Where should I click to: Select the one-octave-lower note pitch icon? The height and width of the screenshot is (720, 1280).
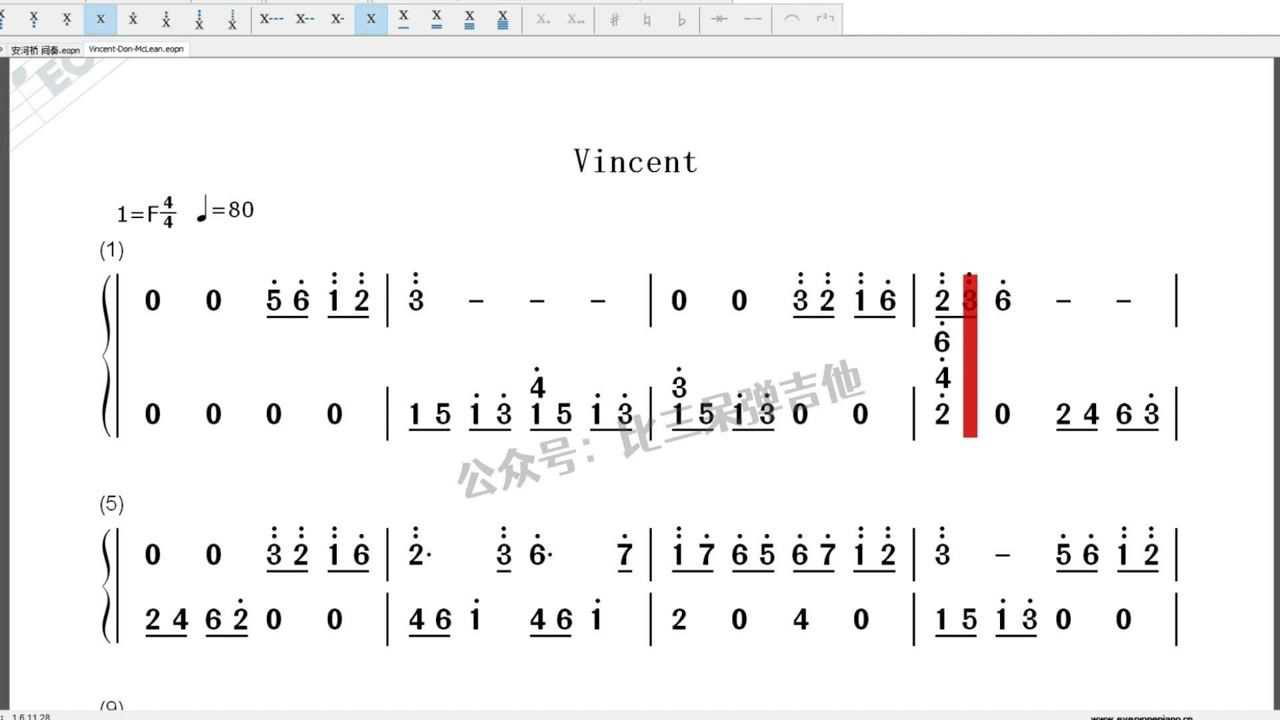[67, 19]
